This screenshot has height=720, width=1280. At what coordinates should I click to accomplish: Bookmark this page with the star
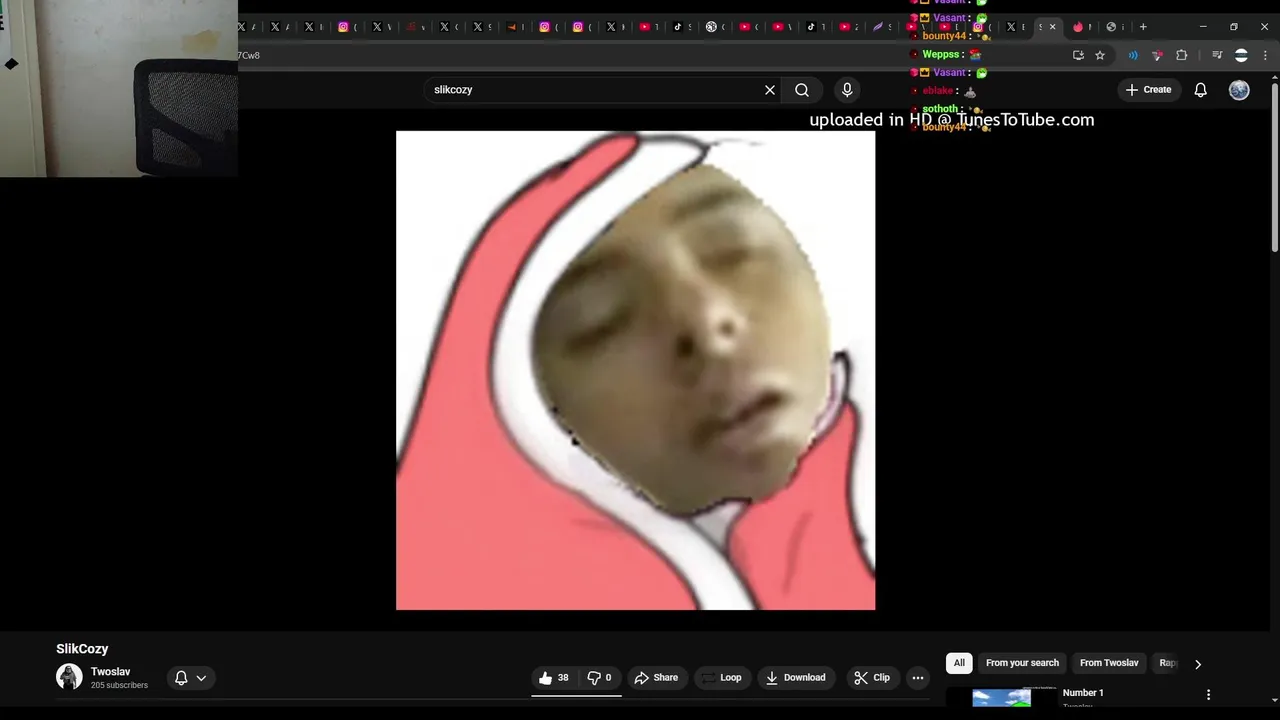[x=1100, y=55]
